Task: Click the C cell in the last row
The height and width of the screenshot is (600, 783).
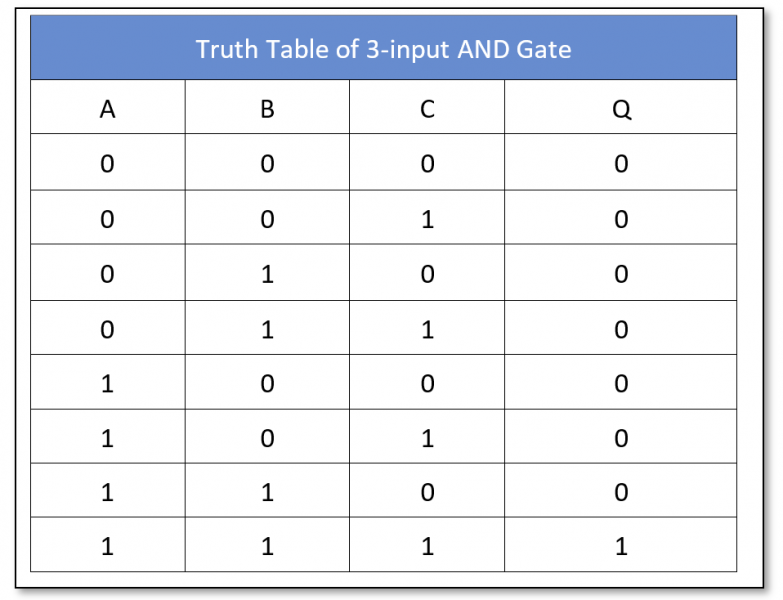Action: click(427, 545)
